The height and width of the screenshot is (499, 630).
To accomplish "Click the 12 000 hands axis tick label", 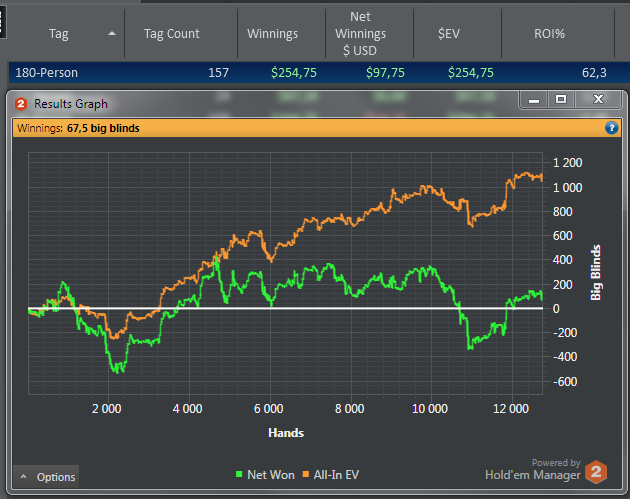I will tap(511, 409).
